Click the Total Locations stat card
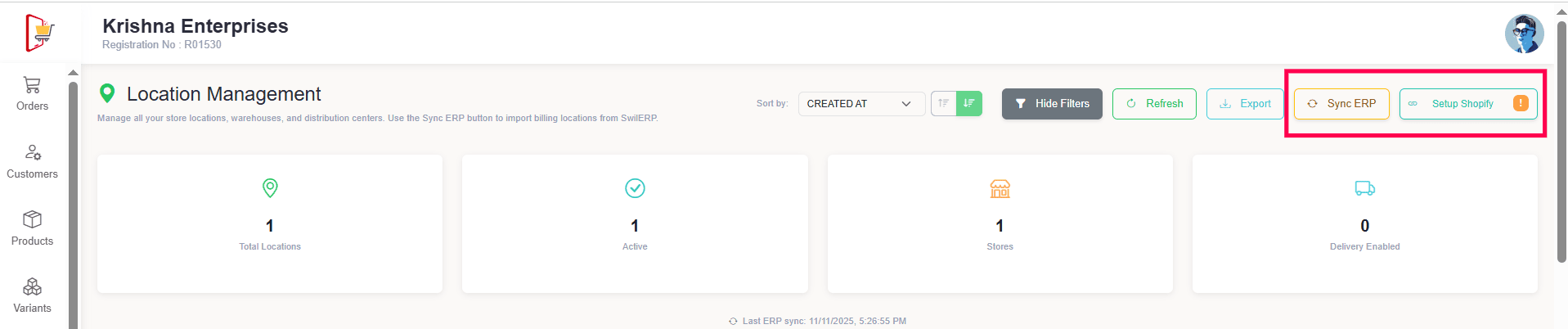 pyautogui.click(x=270, y=223)
